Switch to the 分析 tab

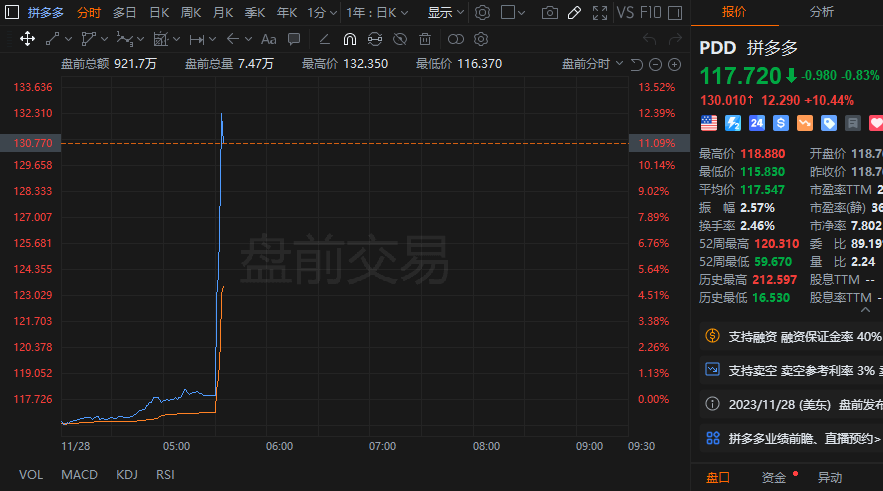822,11
